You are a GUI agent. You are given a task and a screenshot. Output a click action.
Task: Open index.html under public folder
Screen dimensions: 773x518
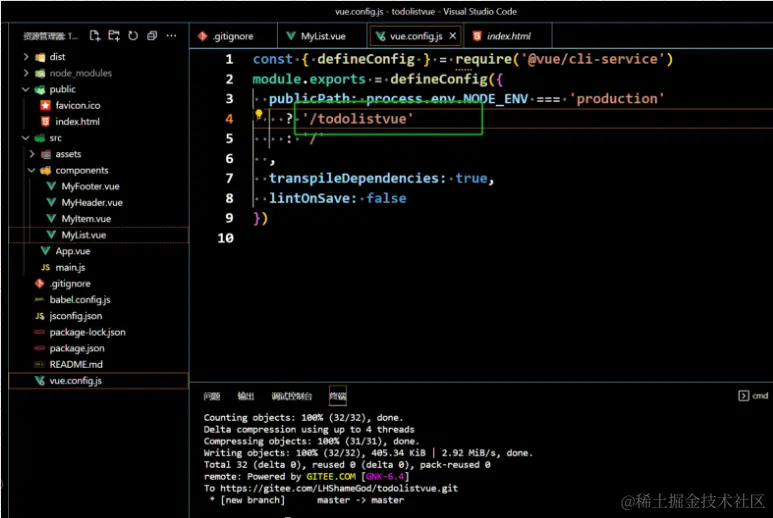(77, 121)
